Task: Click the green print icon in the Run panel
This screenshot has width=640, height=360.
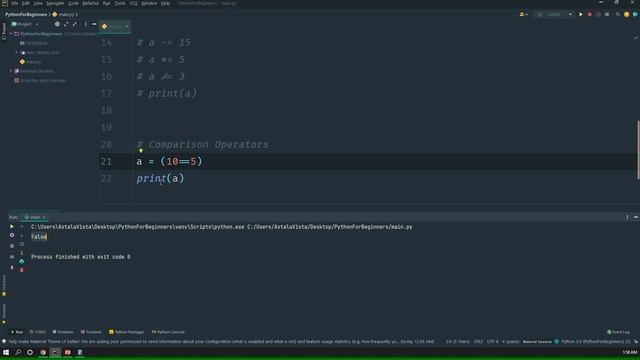Action: point(22,261)
